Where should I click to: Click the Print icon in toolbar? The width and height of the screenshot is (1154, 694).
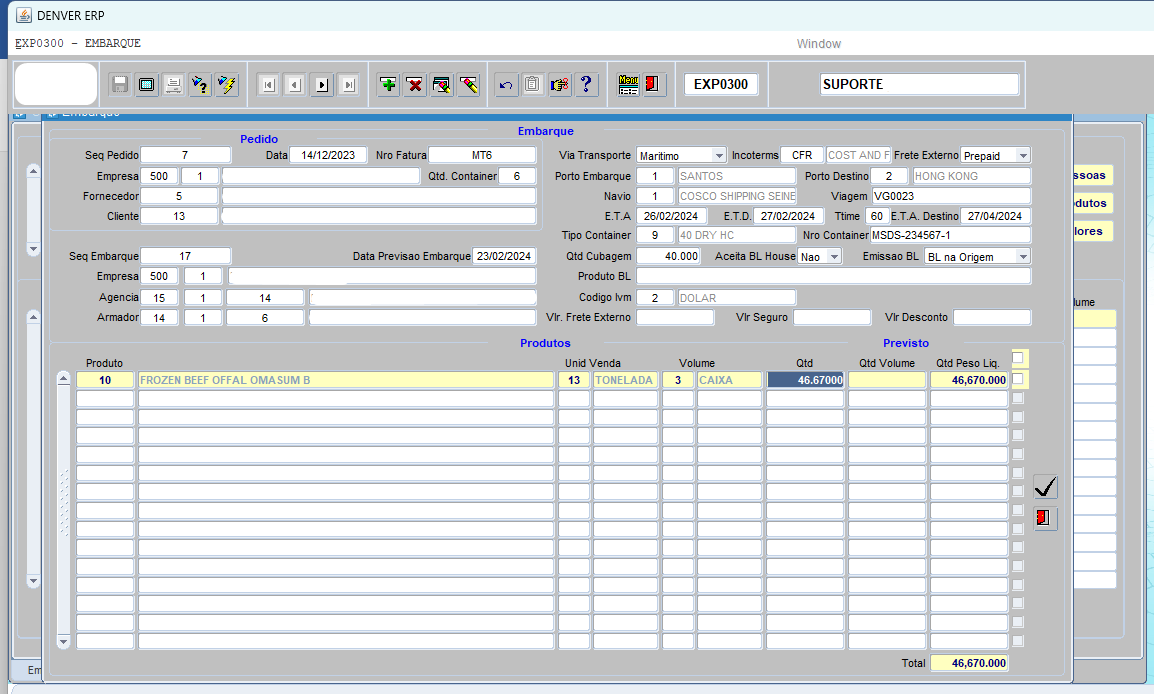pyautogui.click(x=174, y=85)
